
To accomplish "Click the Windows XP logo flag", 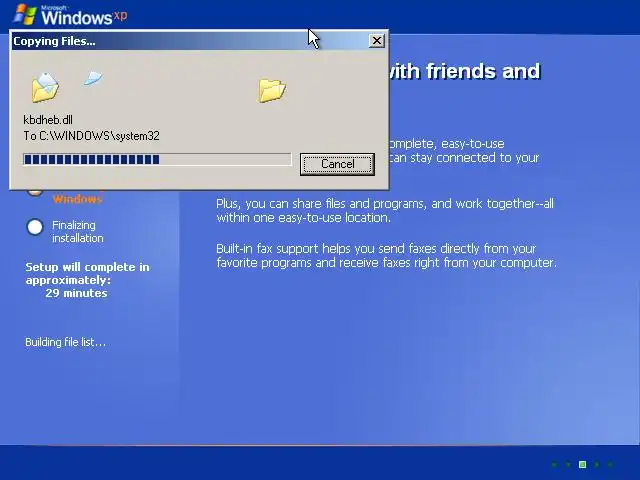I will [x=24, y=15].
